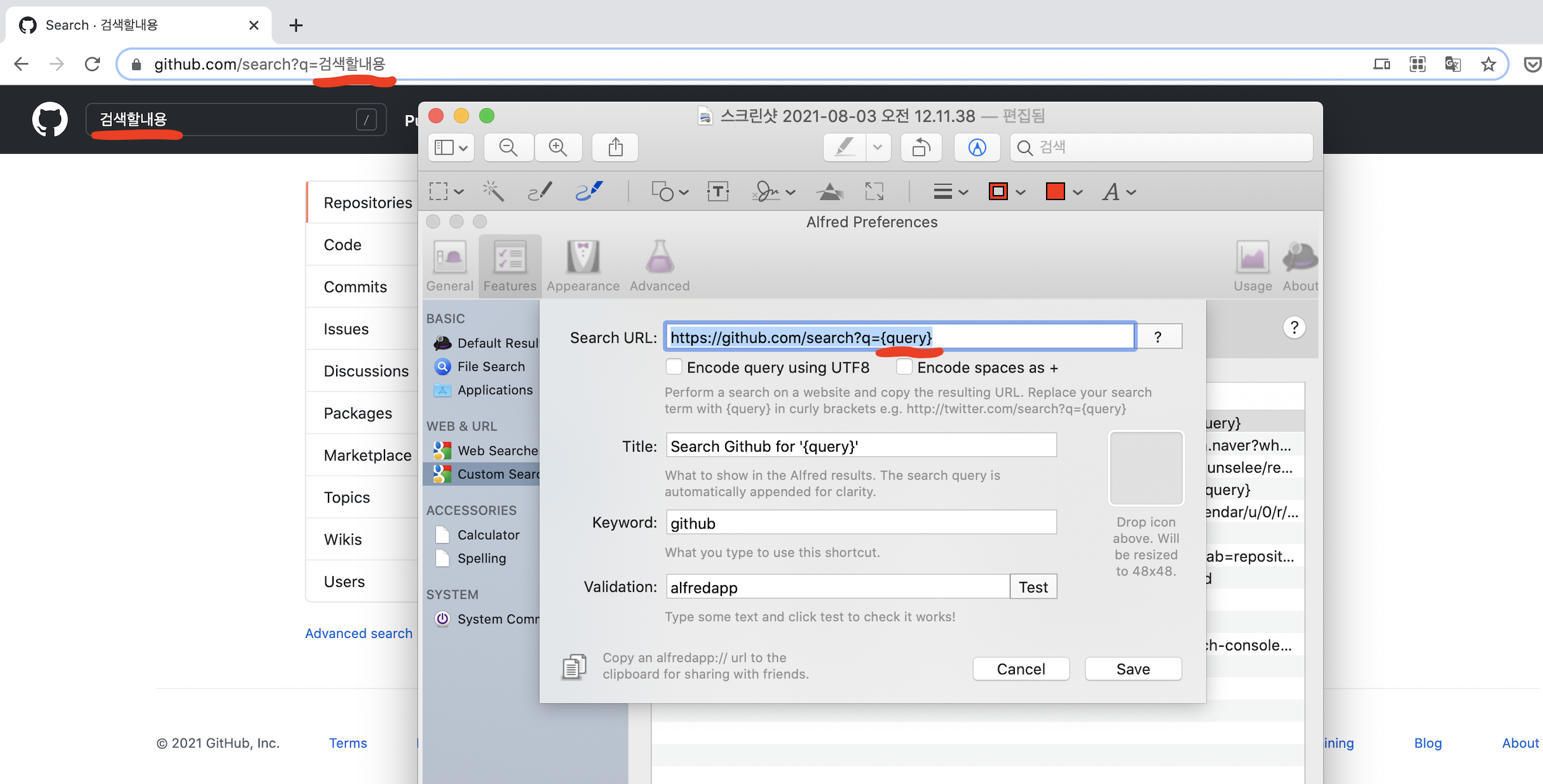The image size is (1543, 784).
Task: Toggle the markup toolbar icon
Action: click(x=977, y=147)
